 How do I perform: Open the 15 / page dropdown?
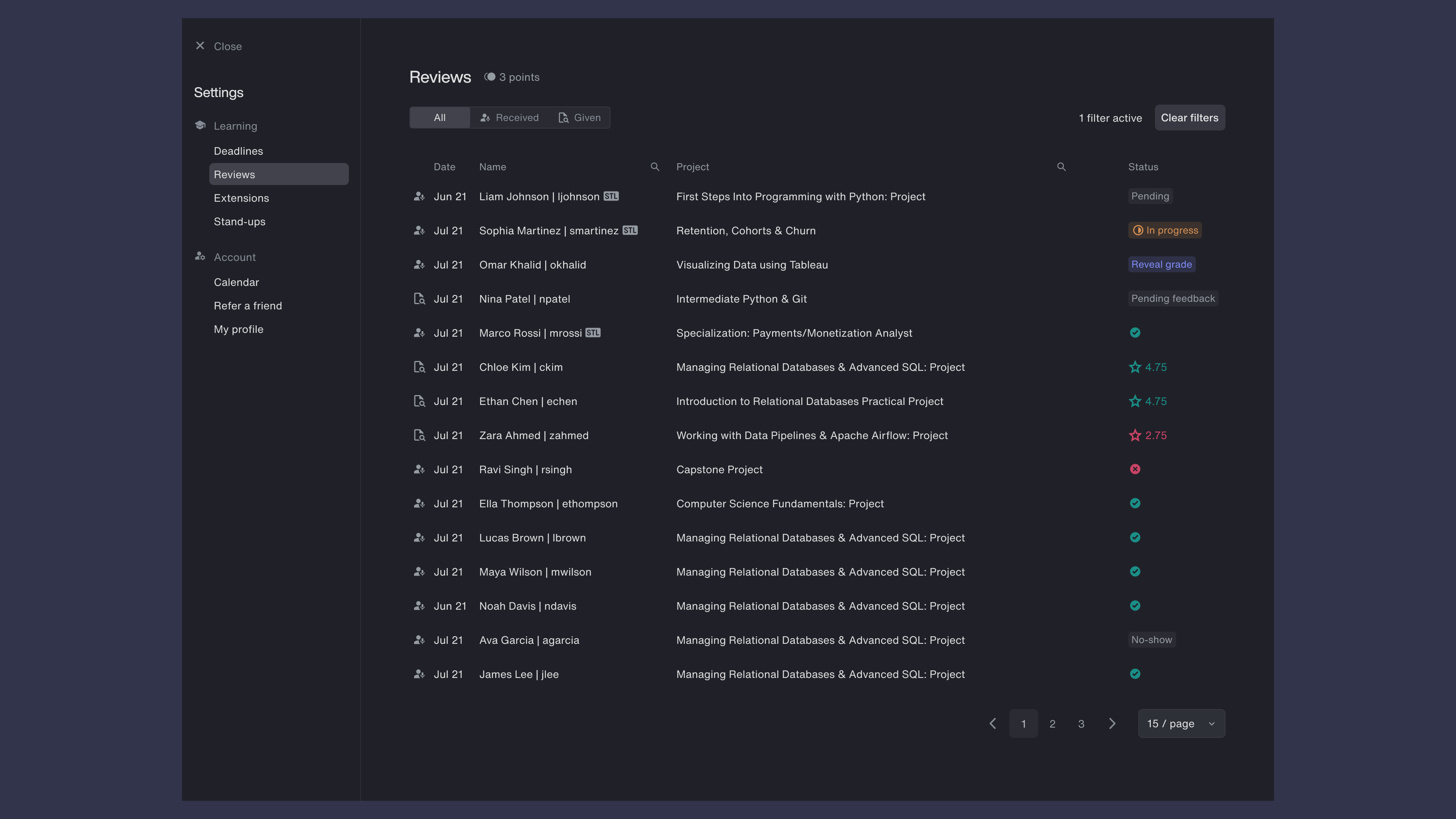(1181, 723)
